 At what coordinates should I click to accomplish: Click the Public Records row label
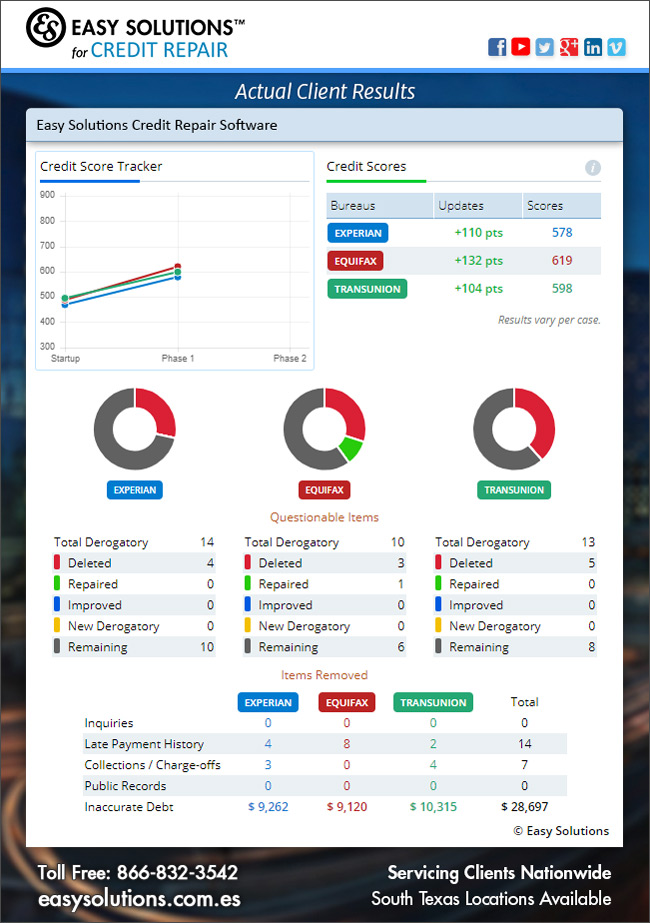125,786
